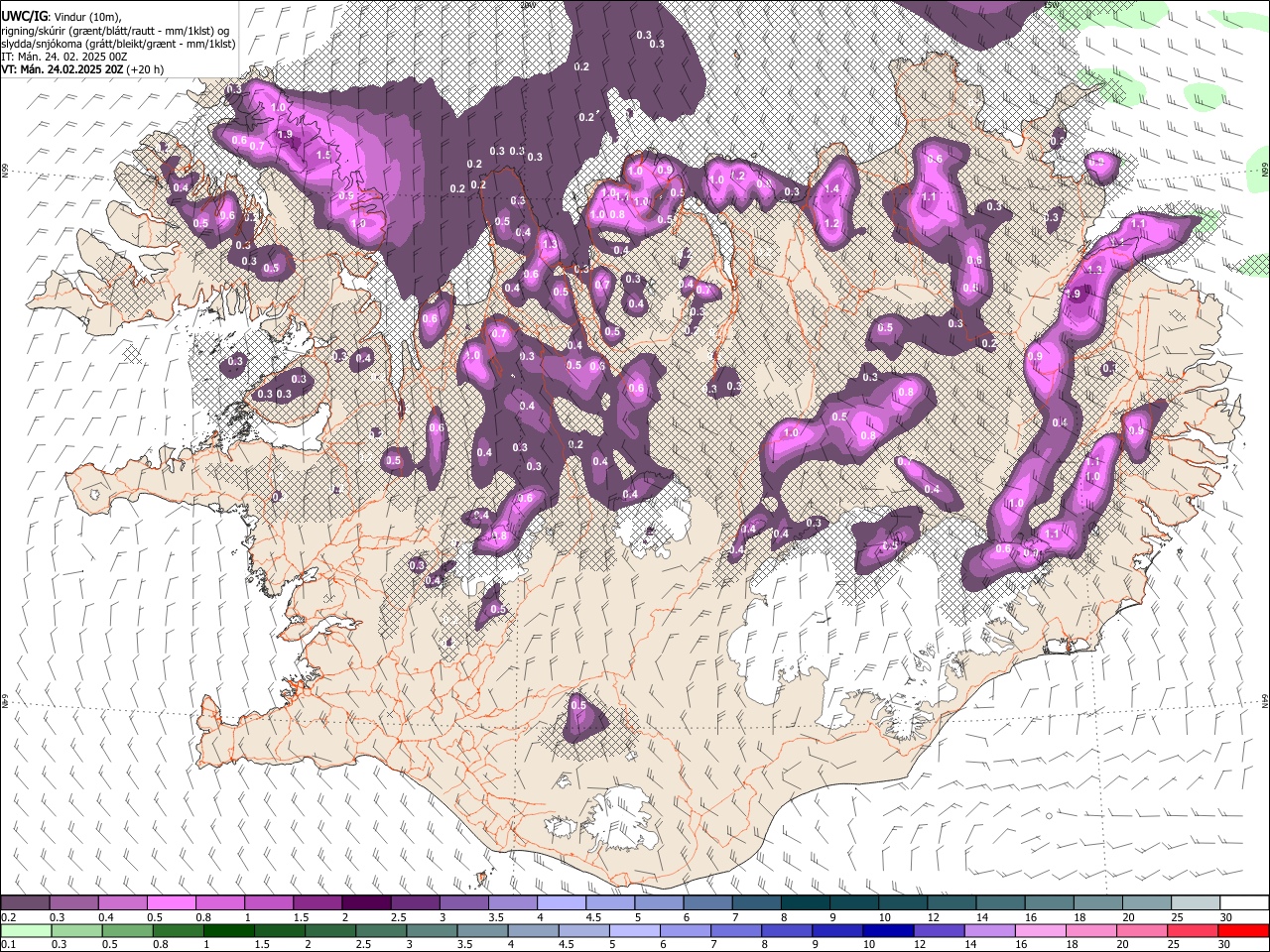The image size is (1270, 952).
Task: Click the violet swatch between 12 and 14 in rain row
Action: click(x=940, y=930)
